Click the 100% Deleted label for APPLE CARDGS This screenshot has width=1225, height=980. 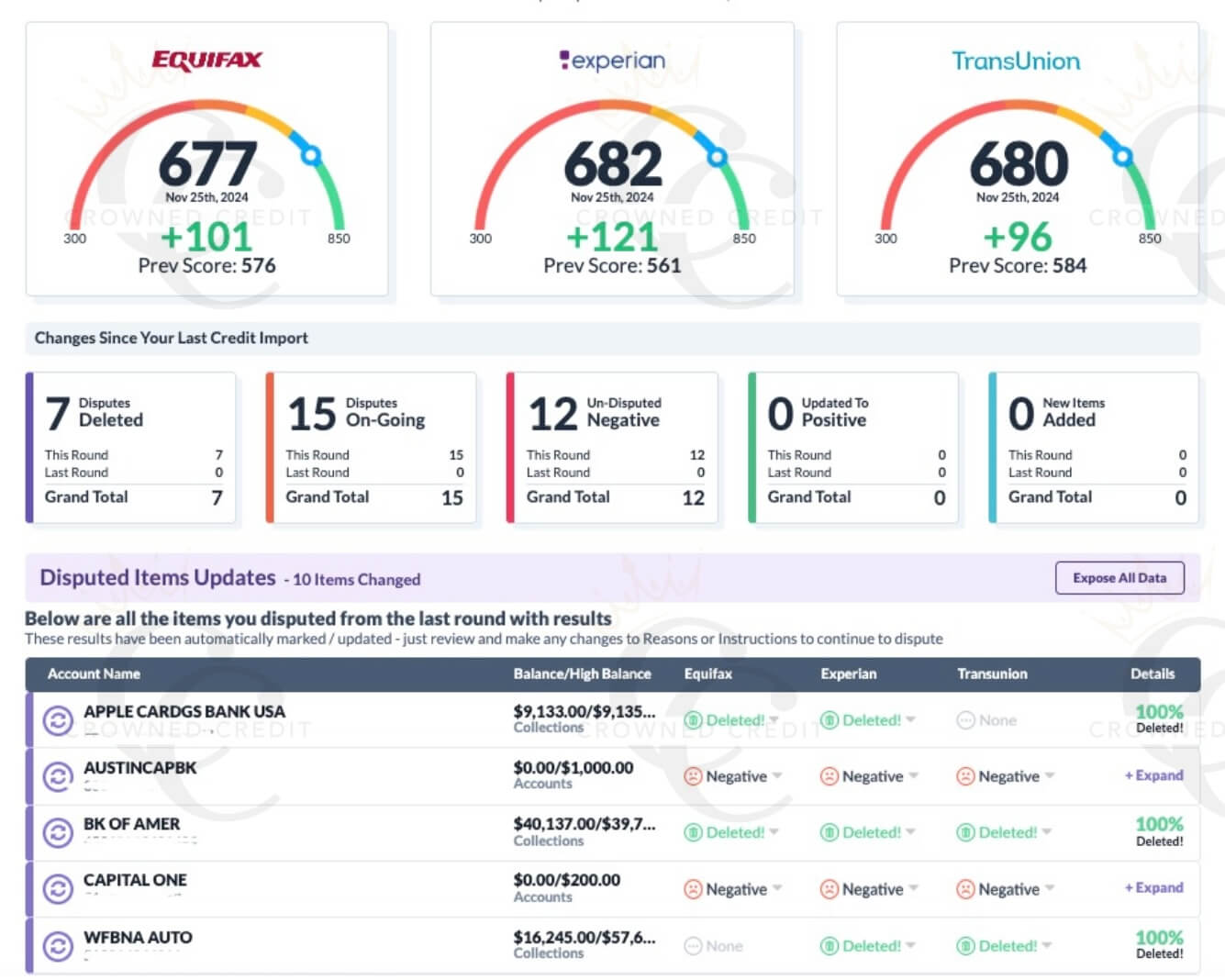coord(1160,718)
